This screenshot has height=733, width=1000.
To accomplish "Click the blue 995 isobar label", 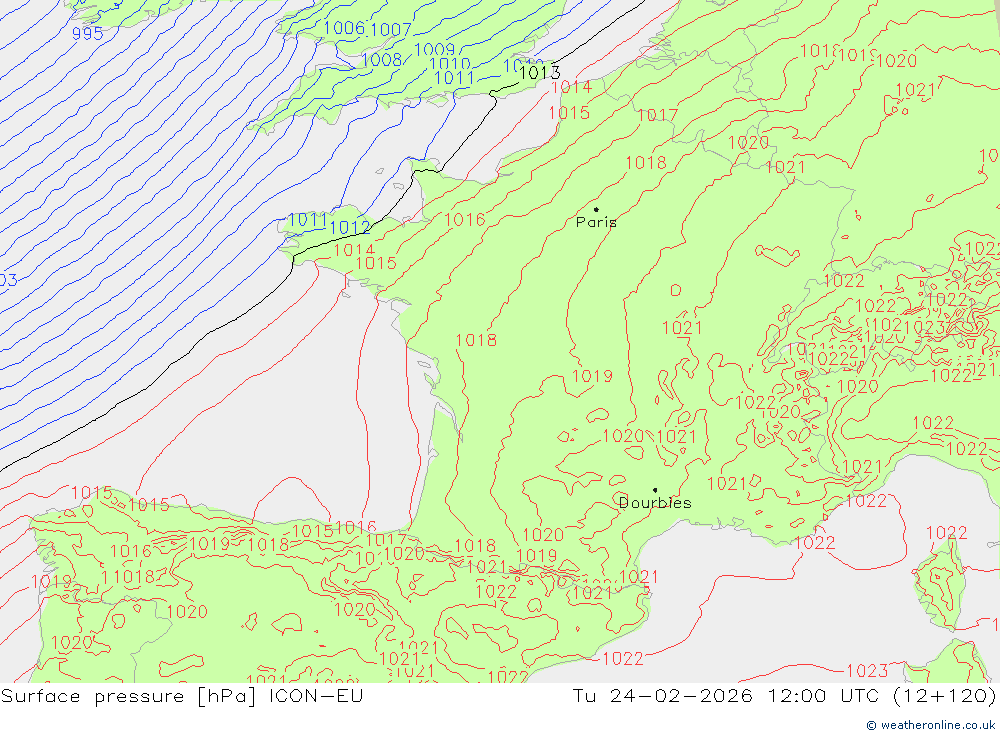I will 87,33.
